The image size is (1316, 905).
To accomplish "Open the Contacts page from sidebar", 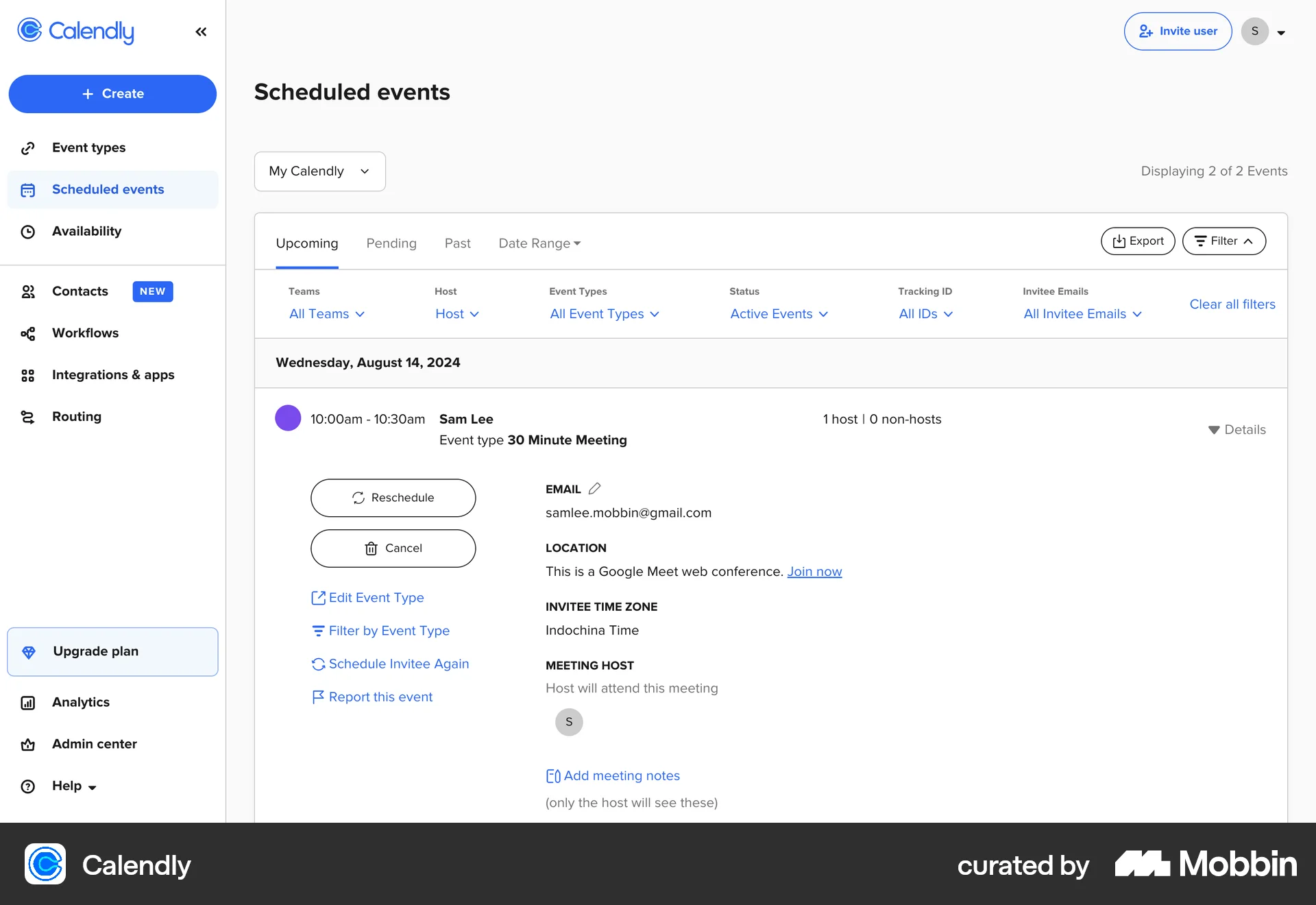I will [80, 291].
